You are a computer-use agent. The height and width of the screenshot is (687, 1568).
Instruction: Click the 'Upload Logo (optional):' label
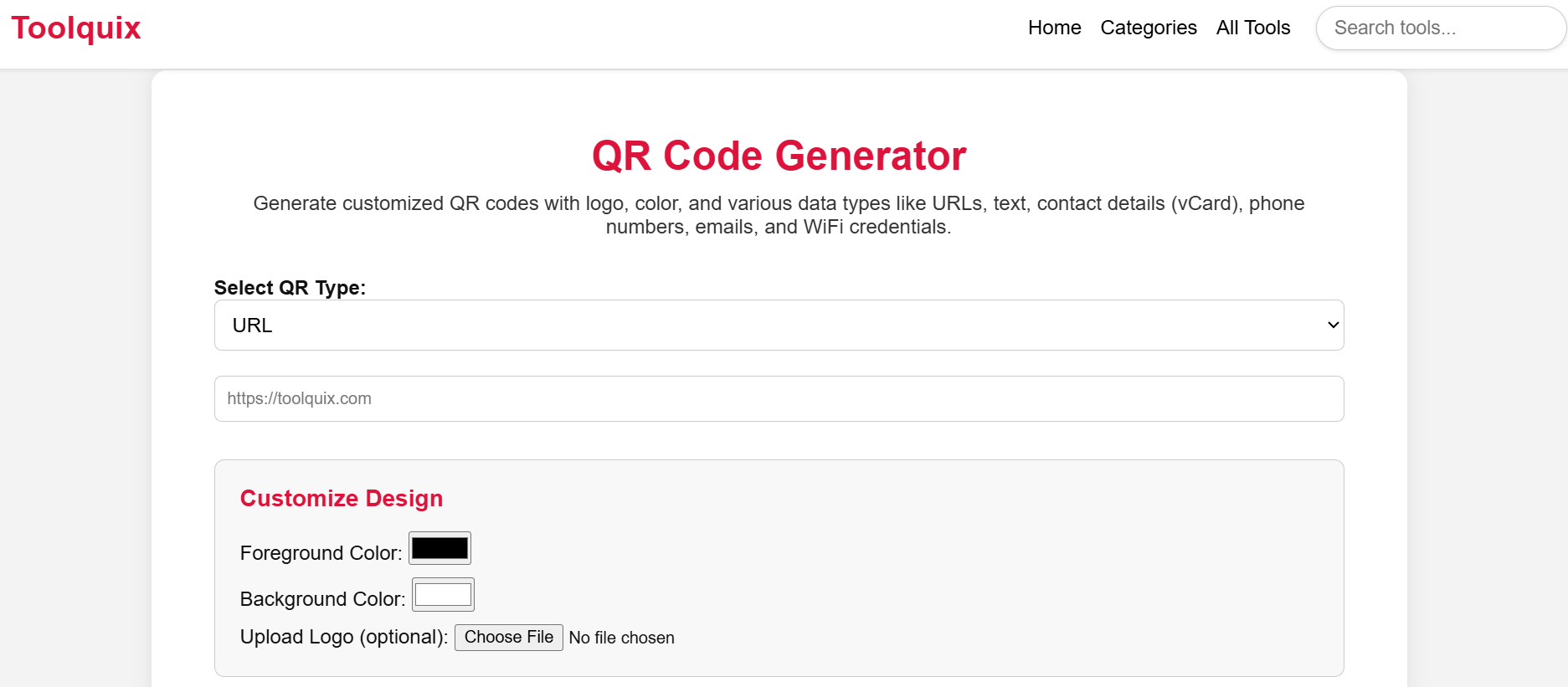click(343, 637)
